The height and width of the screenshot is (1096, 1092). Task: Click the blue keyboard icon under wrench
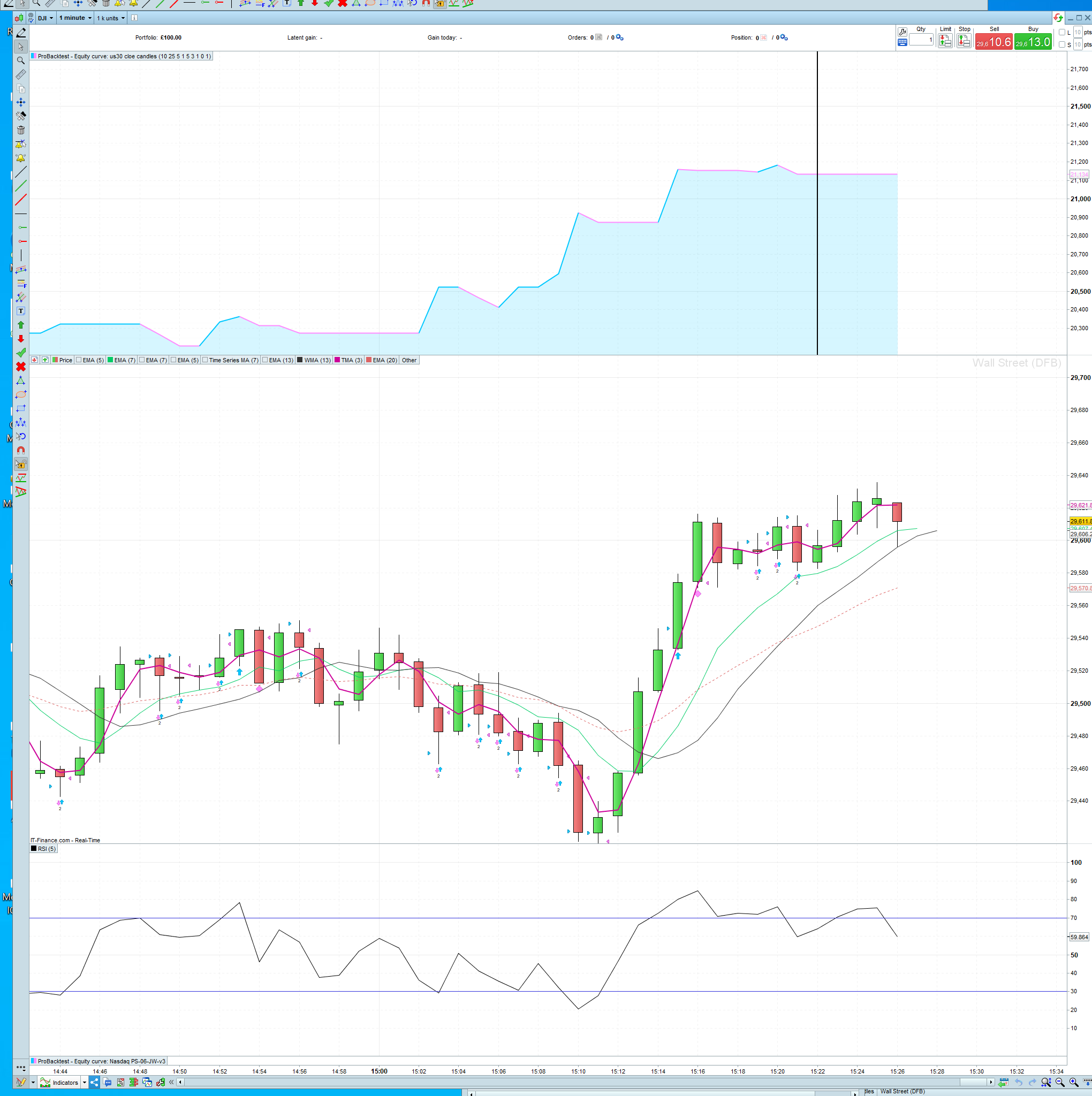[903, 43]
